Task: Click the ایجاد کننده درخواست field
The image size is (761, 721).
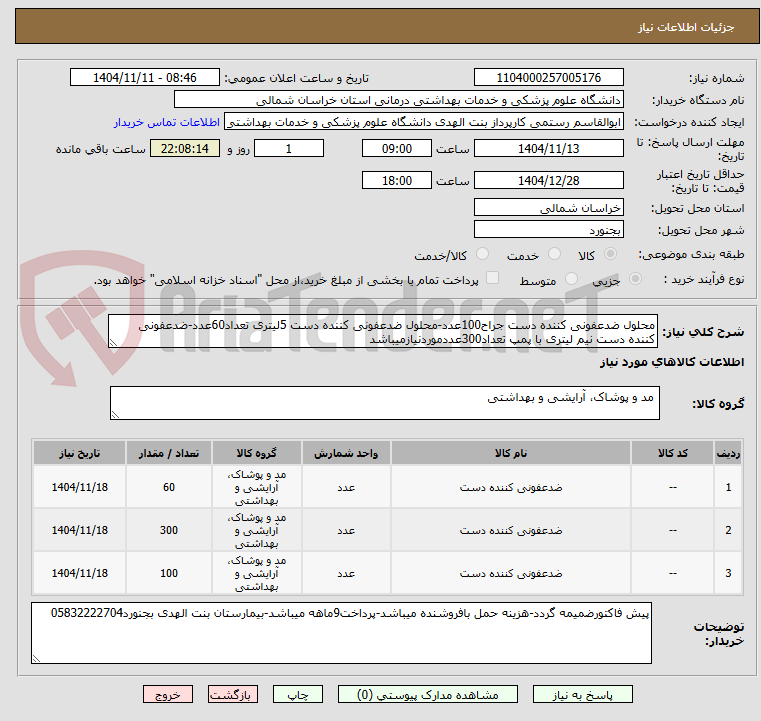Action: pyautogui.click(x=424, y=122)
